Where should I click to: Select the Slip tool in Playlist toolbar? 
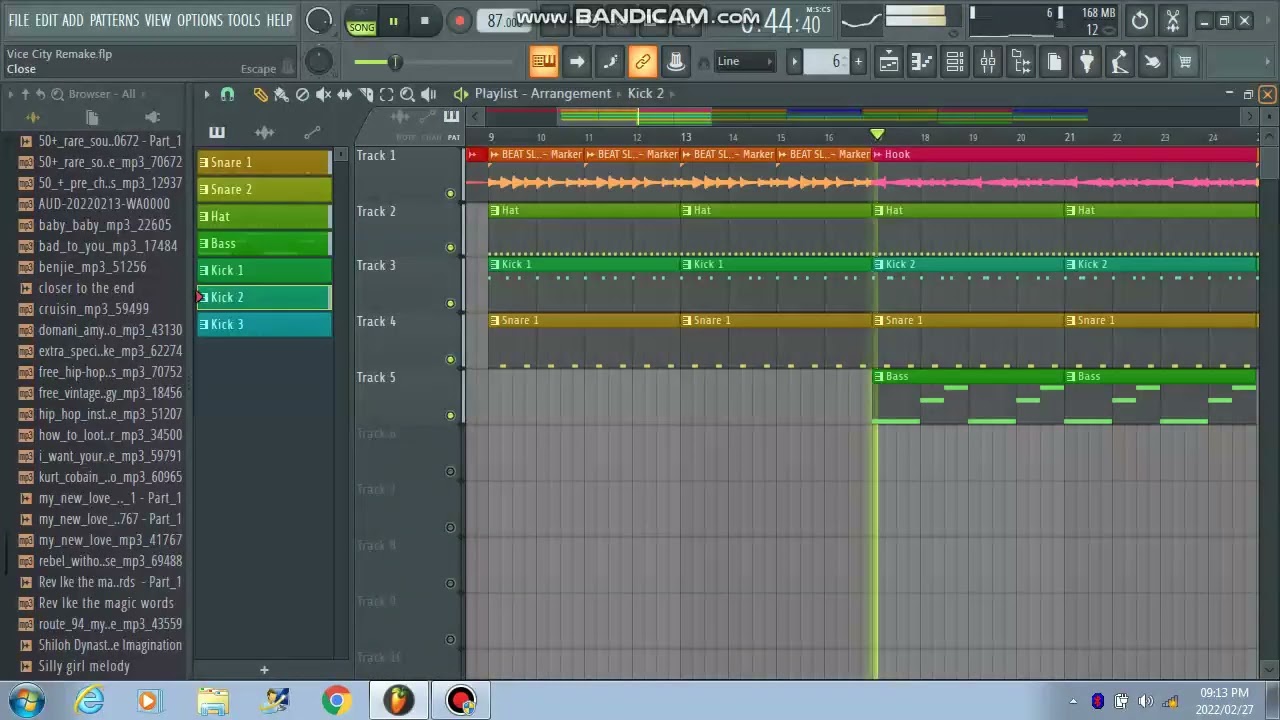(x=344, y=94)
